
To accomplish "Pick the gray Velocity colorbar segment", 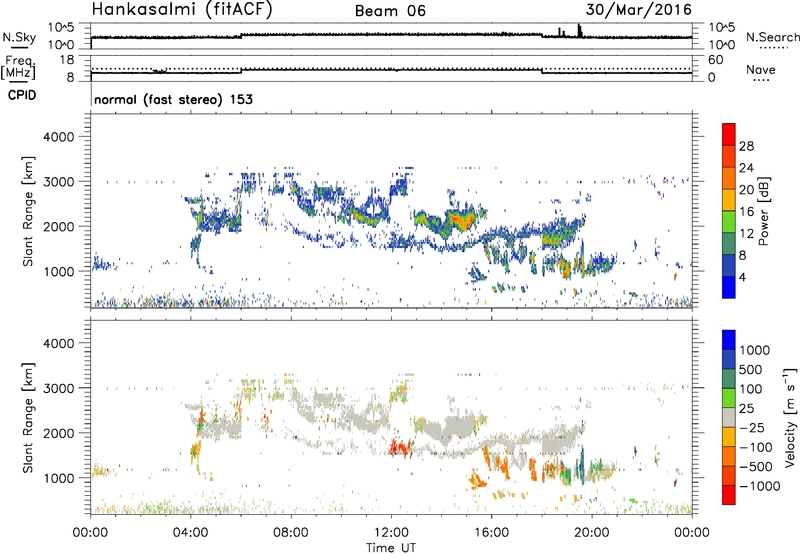I will 729,417.
